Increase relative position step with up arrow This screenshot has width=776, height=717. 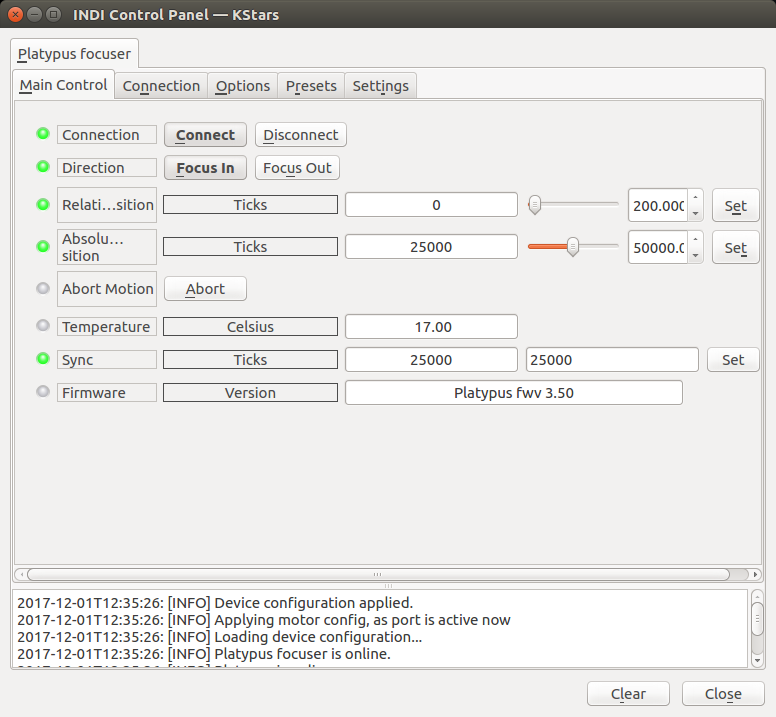click(695, 197)
